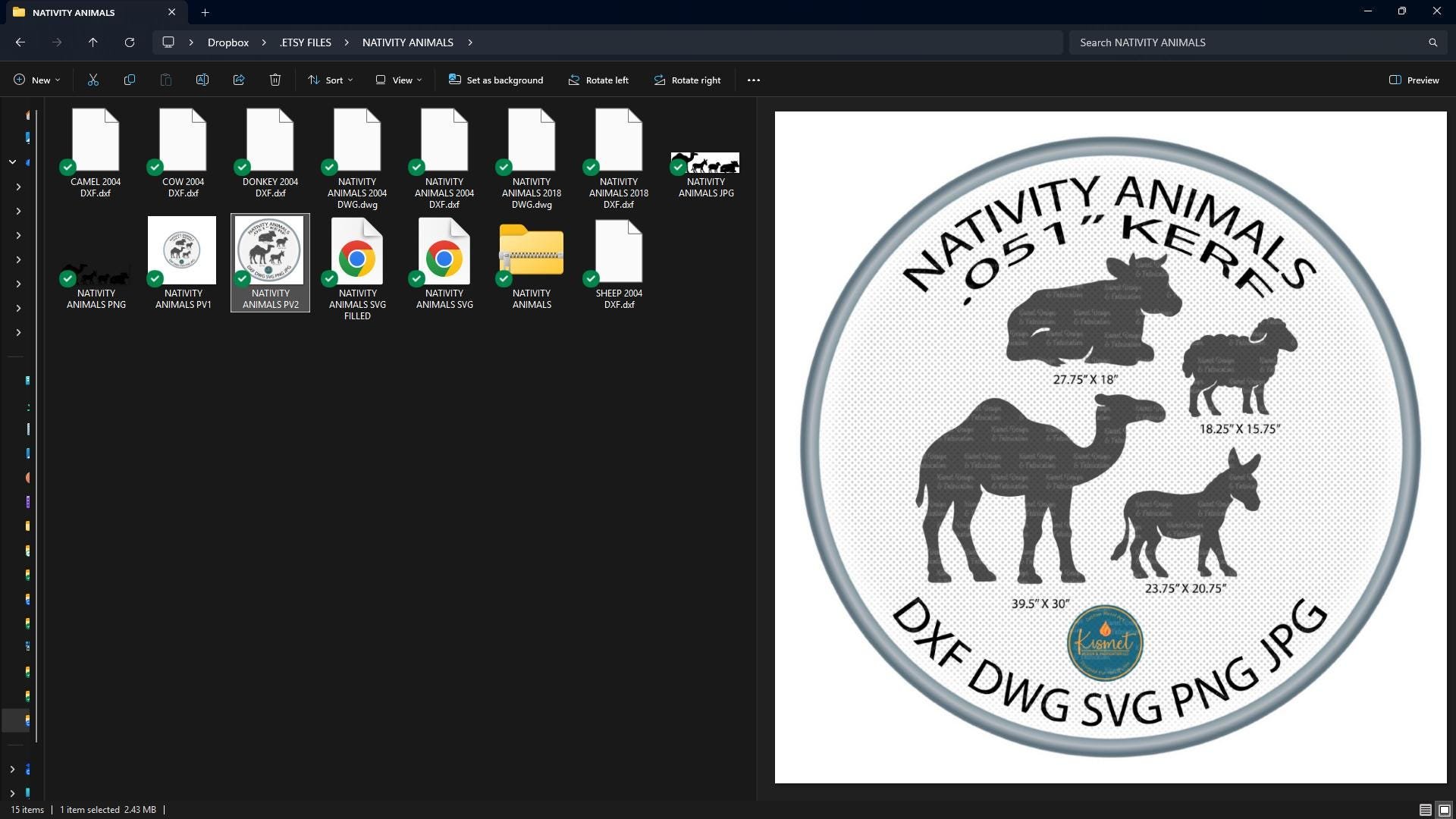Switch to details view layout icon

point(1425,810)
